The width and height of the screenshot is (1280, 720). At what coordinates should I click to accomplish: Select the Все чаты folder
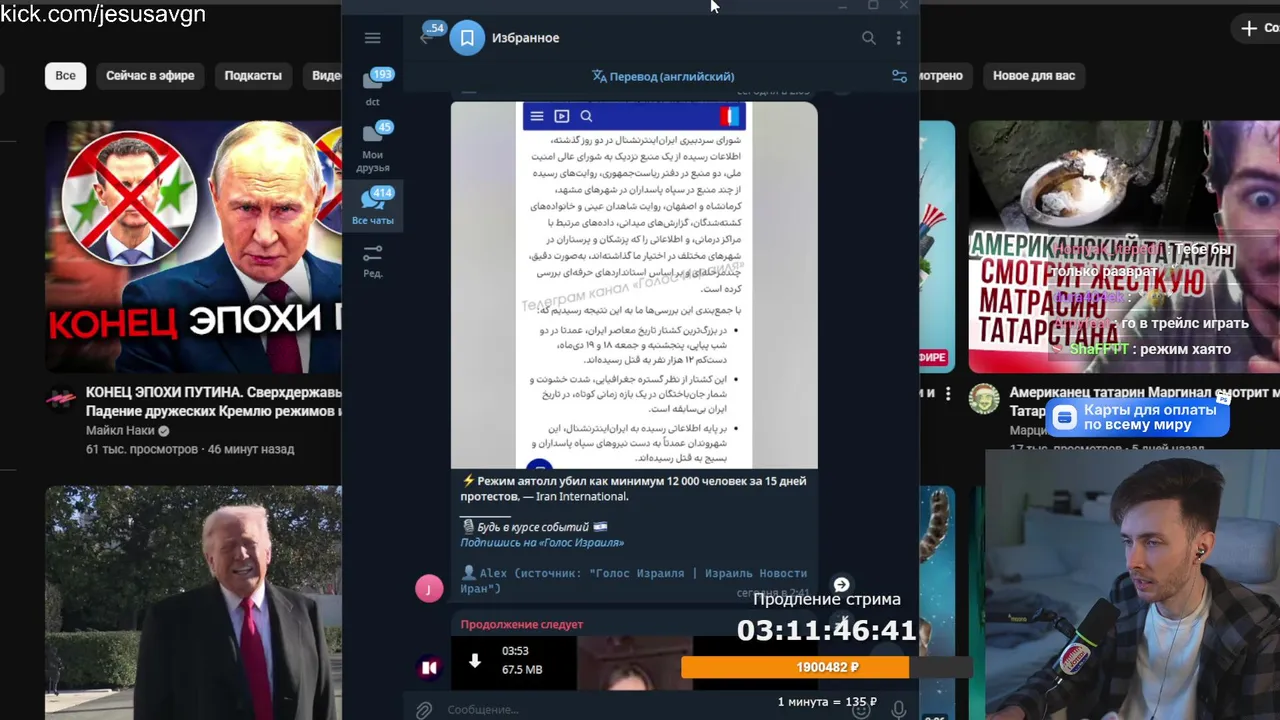point(373,206)
